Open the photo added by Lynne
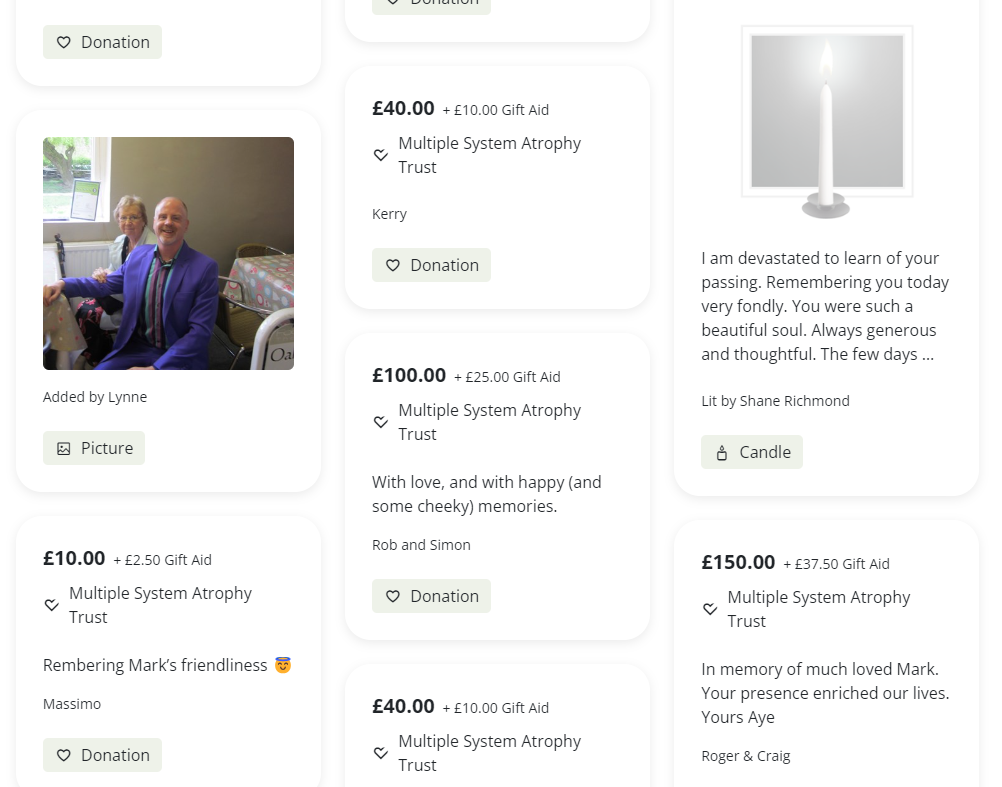1002x787 pixels. (x=168, y=253)
